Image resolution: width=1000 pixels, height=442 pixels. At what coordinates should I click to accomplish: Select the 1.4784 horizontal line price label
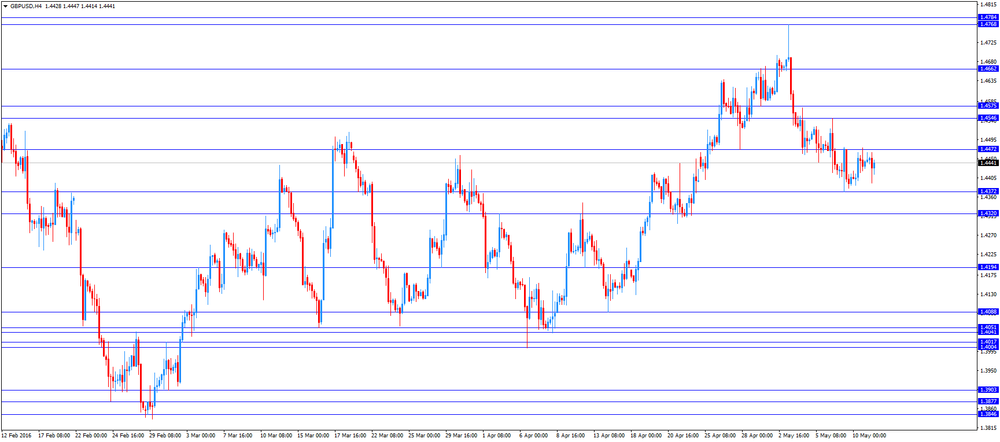[987, 17]
